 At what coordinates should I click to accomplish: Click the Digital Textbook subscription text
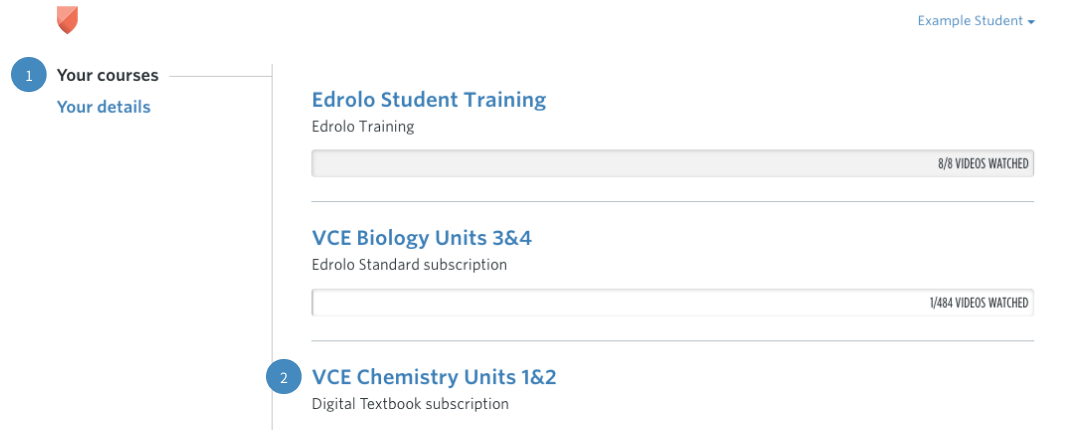pos(410,404)
